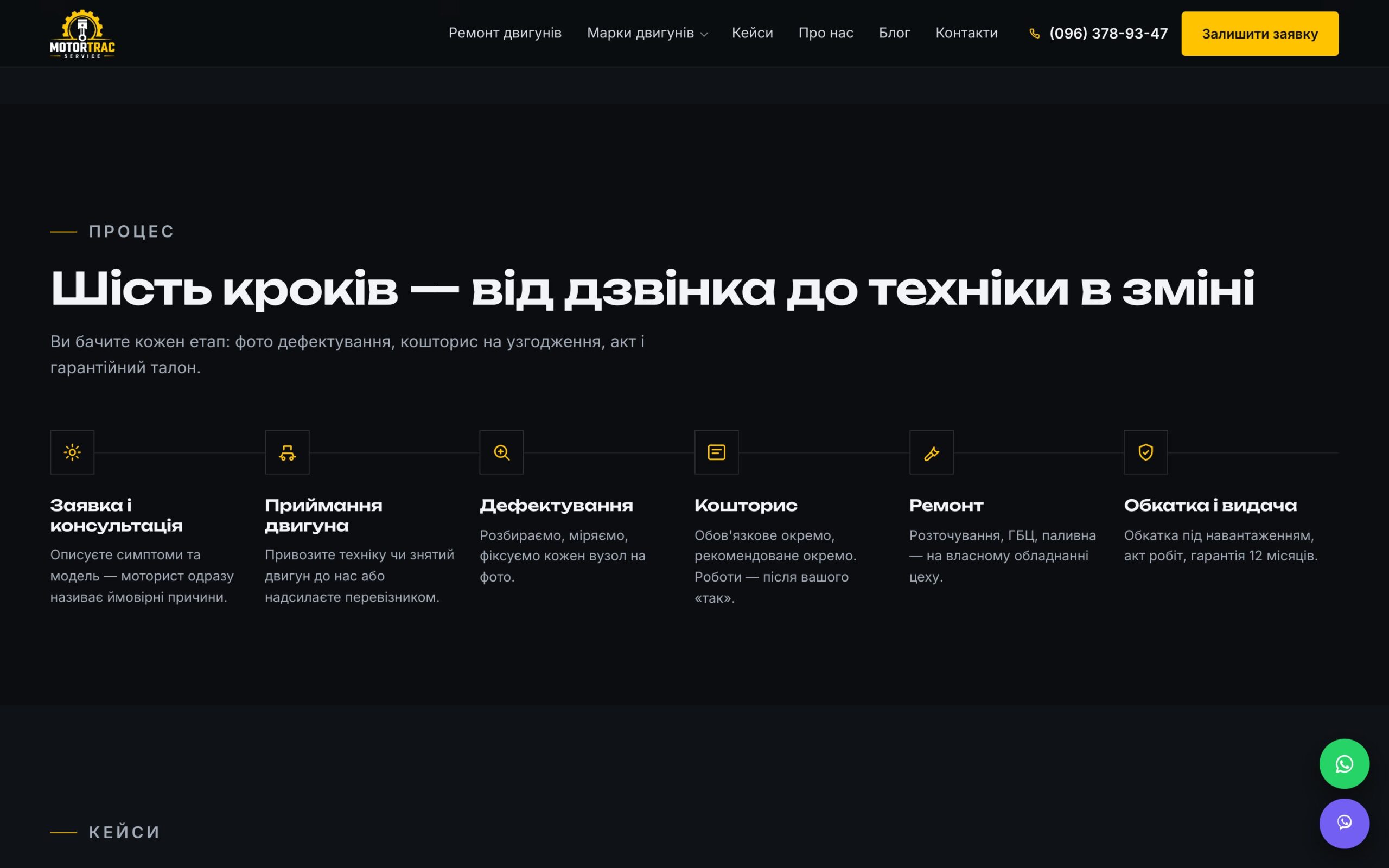Click the ПРОЦЕС section label

pos(131,231)
